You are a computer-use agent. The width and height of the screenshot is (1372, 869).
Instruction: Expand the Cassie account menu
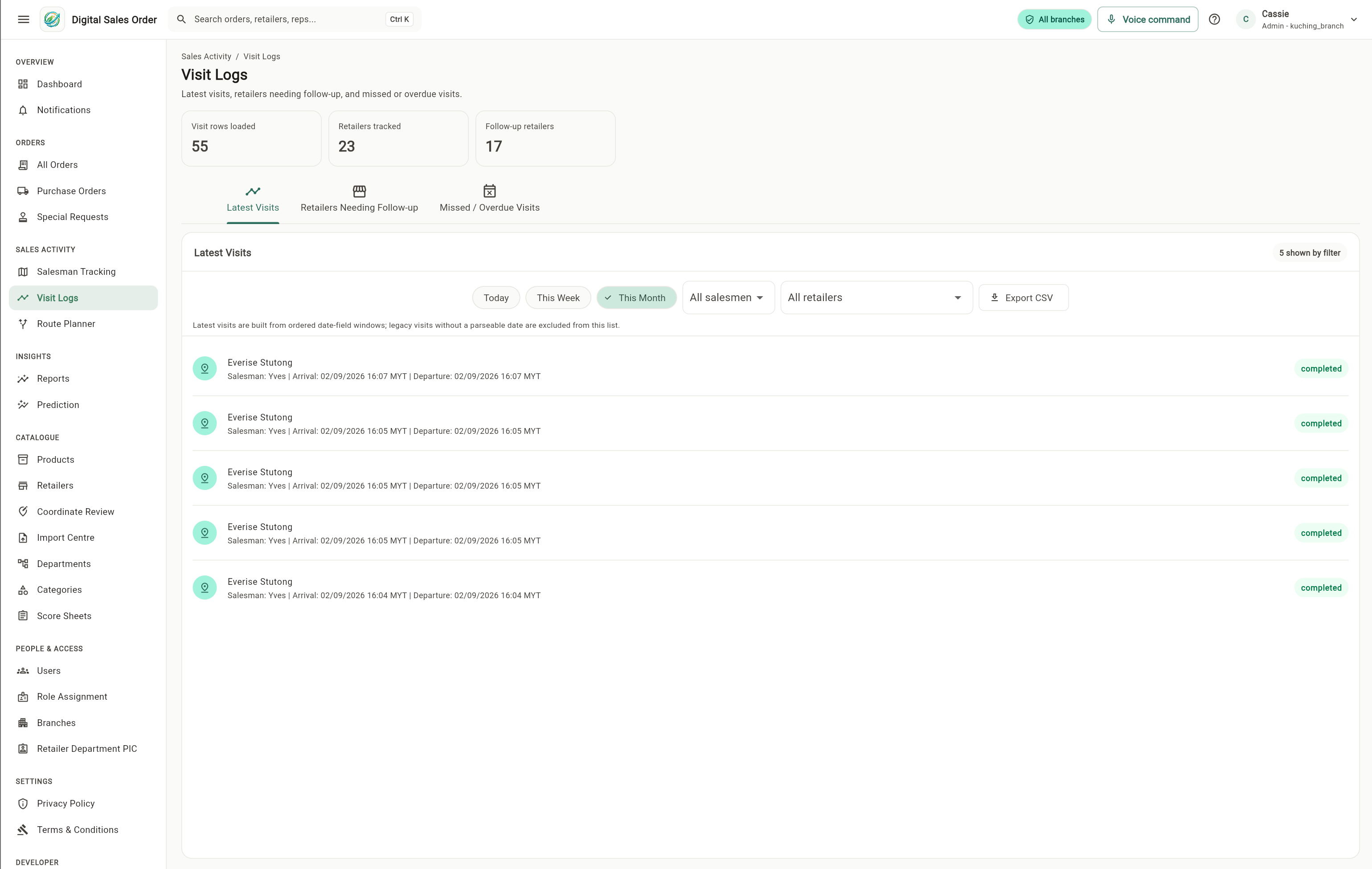(x=1297, y=19)
